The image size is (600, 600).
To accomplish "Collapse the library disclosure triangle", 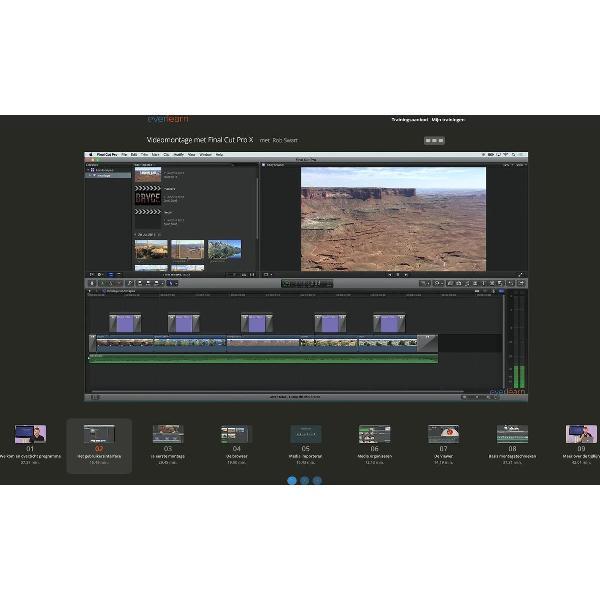I will pyautogui.click(x=88, y=170).
